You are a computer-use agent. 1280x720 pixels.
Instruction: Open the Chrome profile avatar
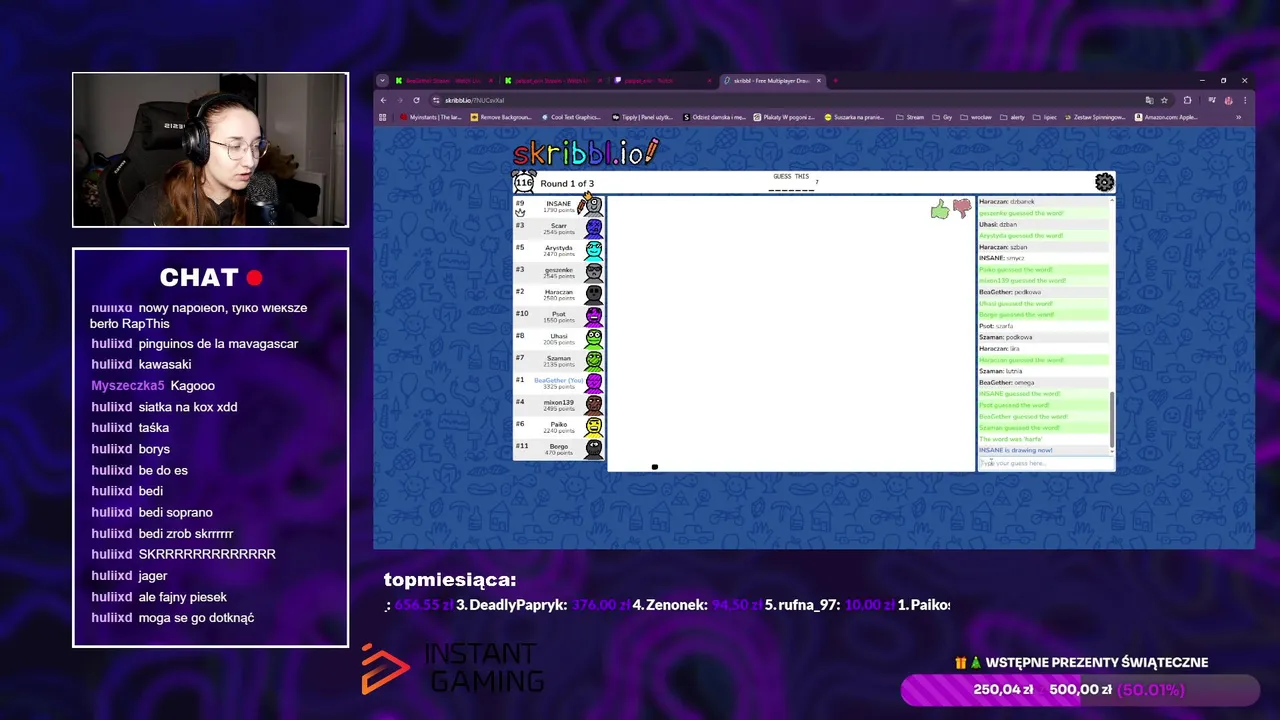click(x=1228, y=100)
